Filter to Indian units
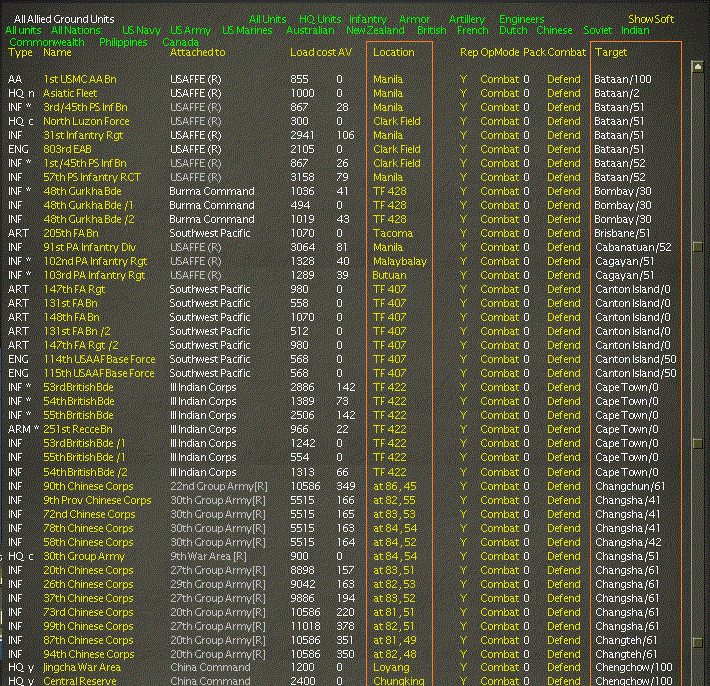Screen dimensions: 710x686 click(635, 30)
